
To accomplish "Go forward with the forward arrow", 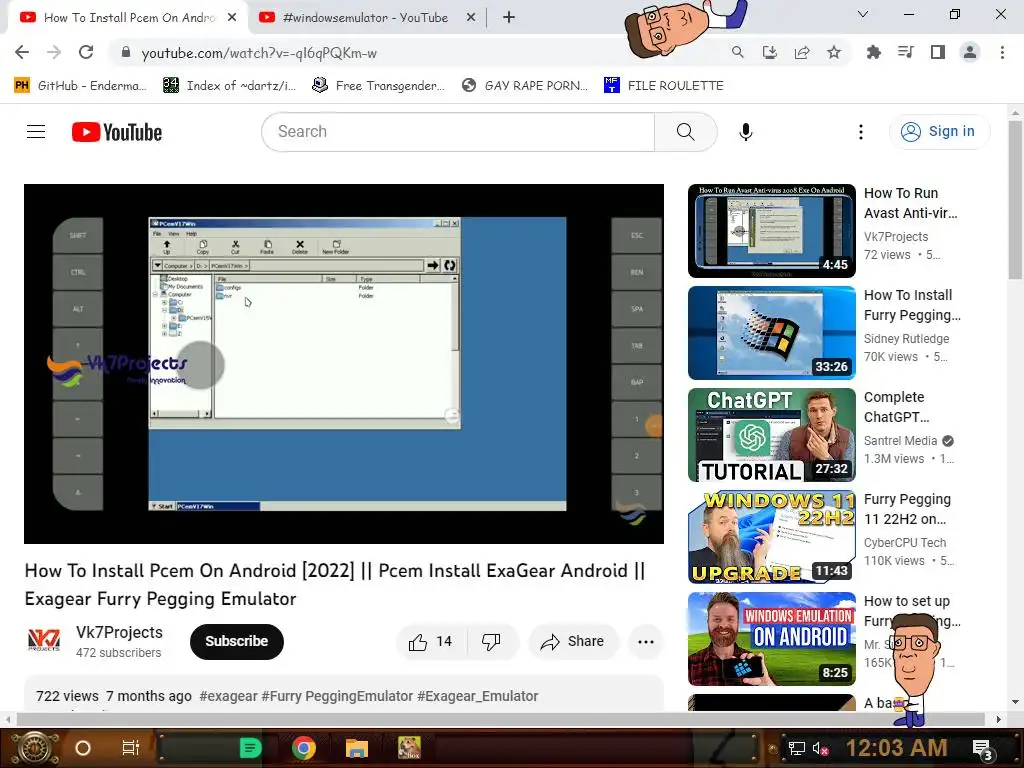I will tap(54, 52).
